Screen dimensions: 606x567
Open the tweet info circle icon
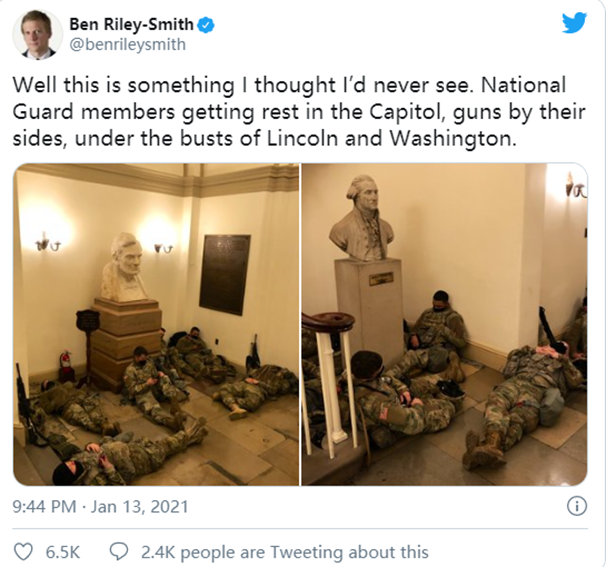click(x=577, y=506)
